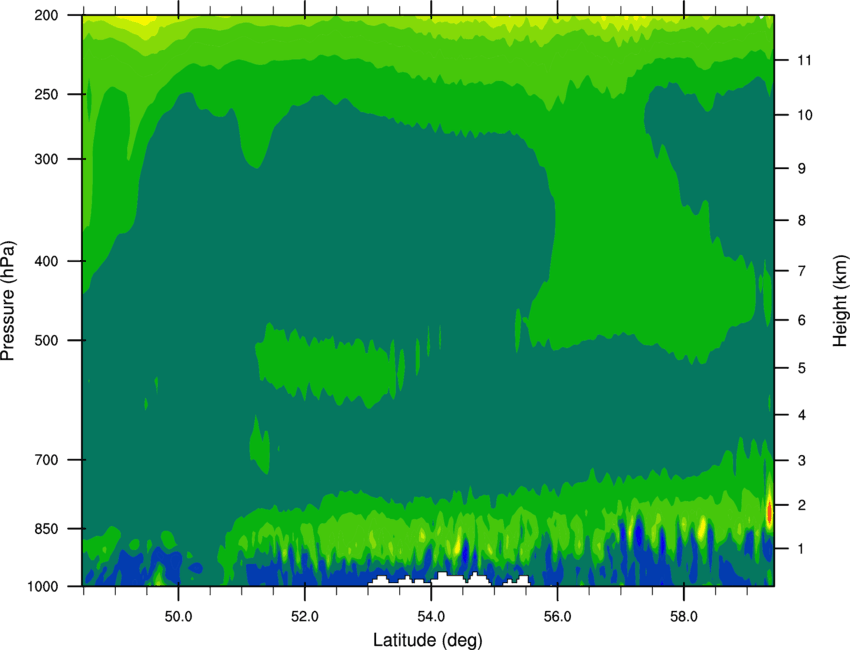
Task: Click the 56.0 latitude tick label
Action: [x=557, y=617]
